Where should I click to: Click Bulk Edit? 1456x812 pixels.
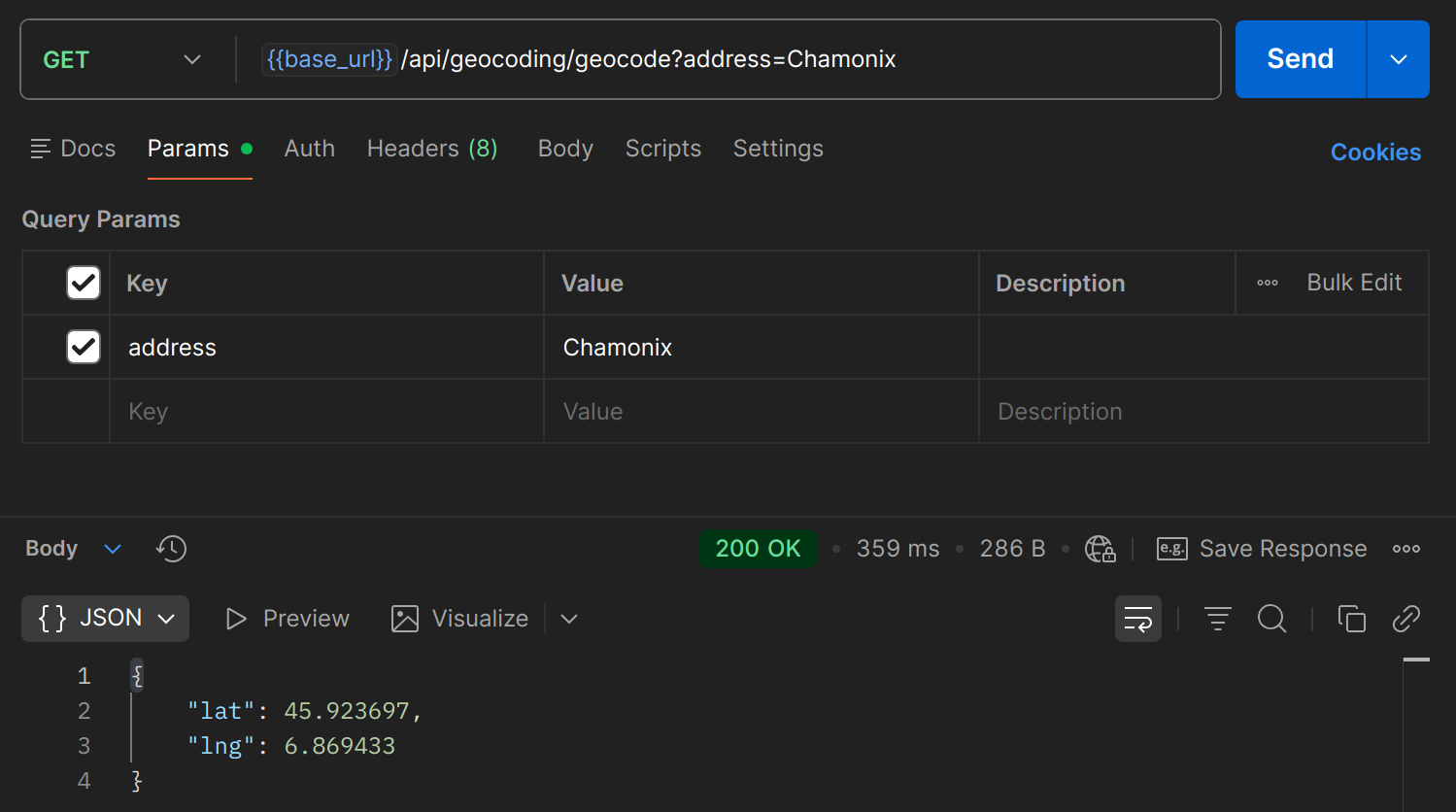pos(1354,283)
